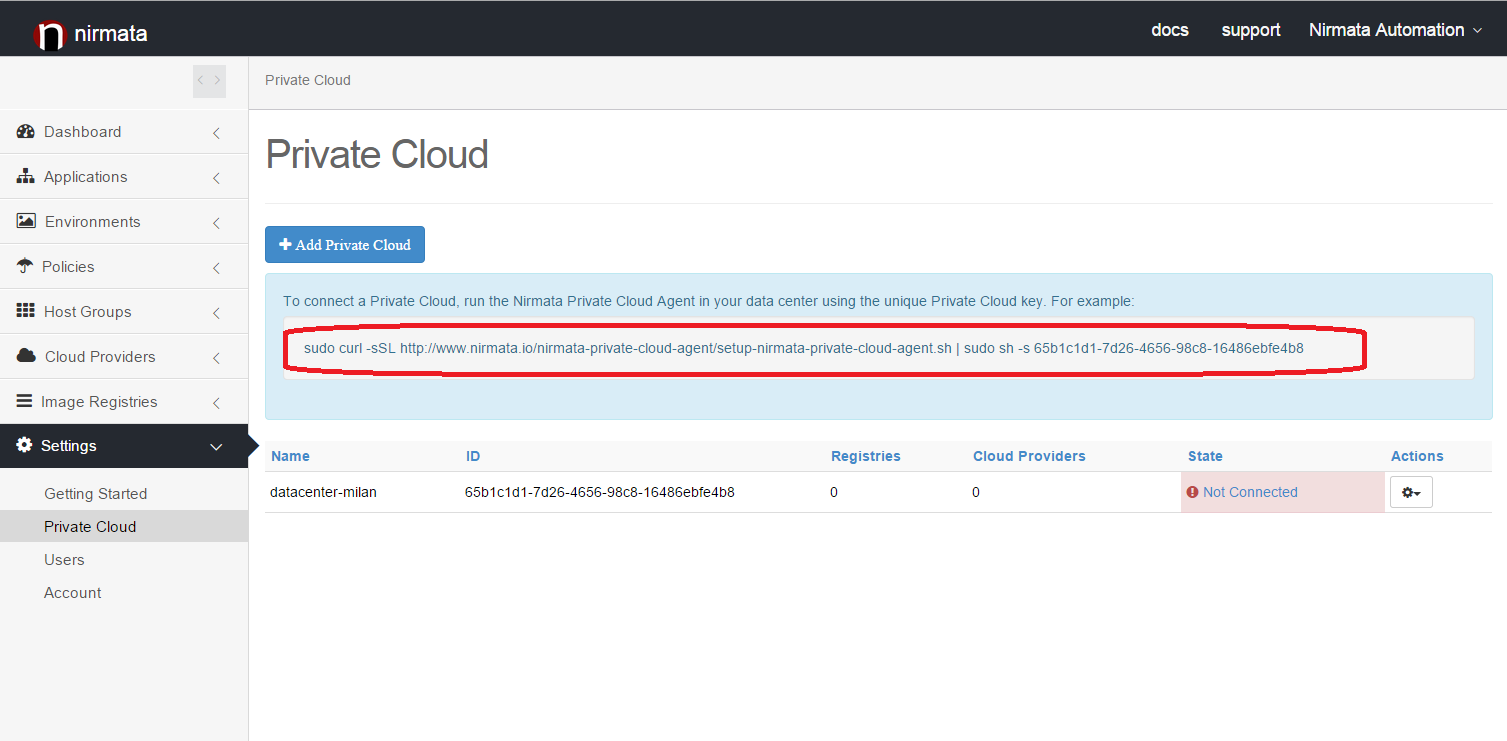
Task: Sort table by ID column header
Action: 473,456
